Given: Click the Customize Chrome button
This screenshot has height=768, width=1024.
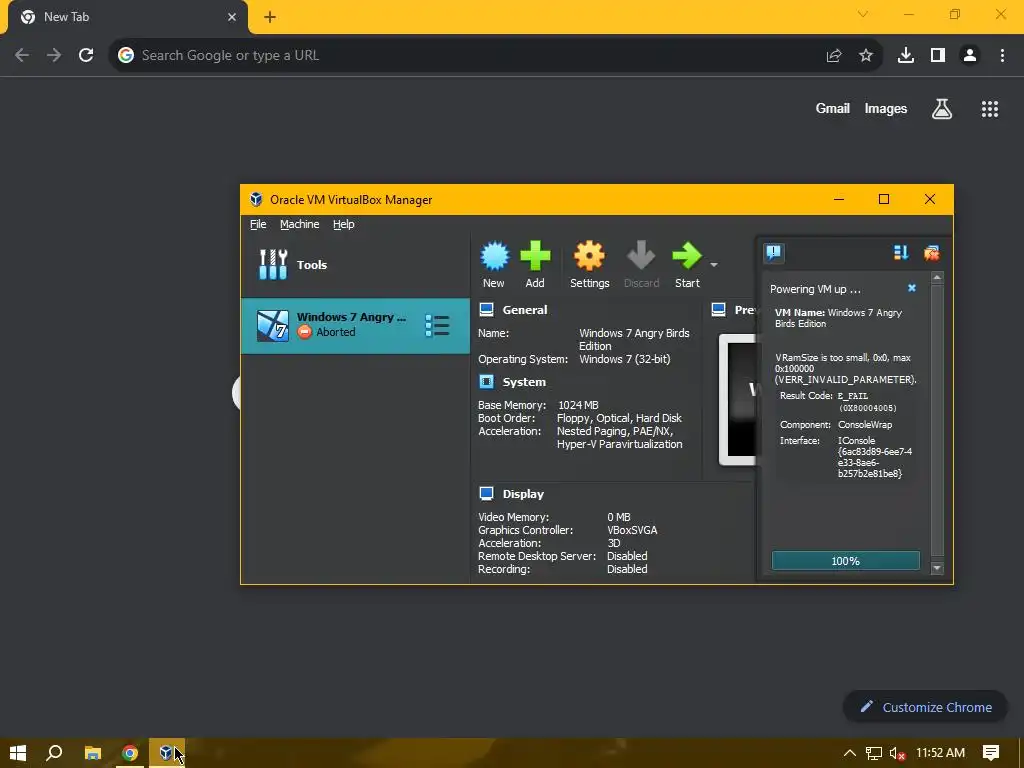Looking at the screenshot, I should (x=925, y=707).
